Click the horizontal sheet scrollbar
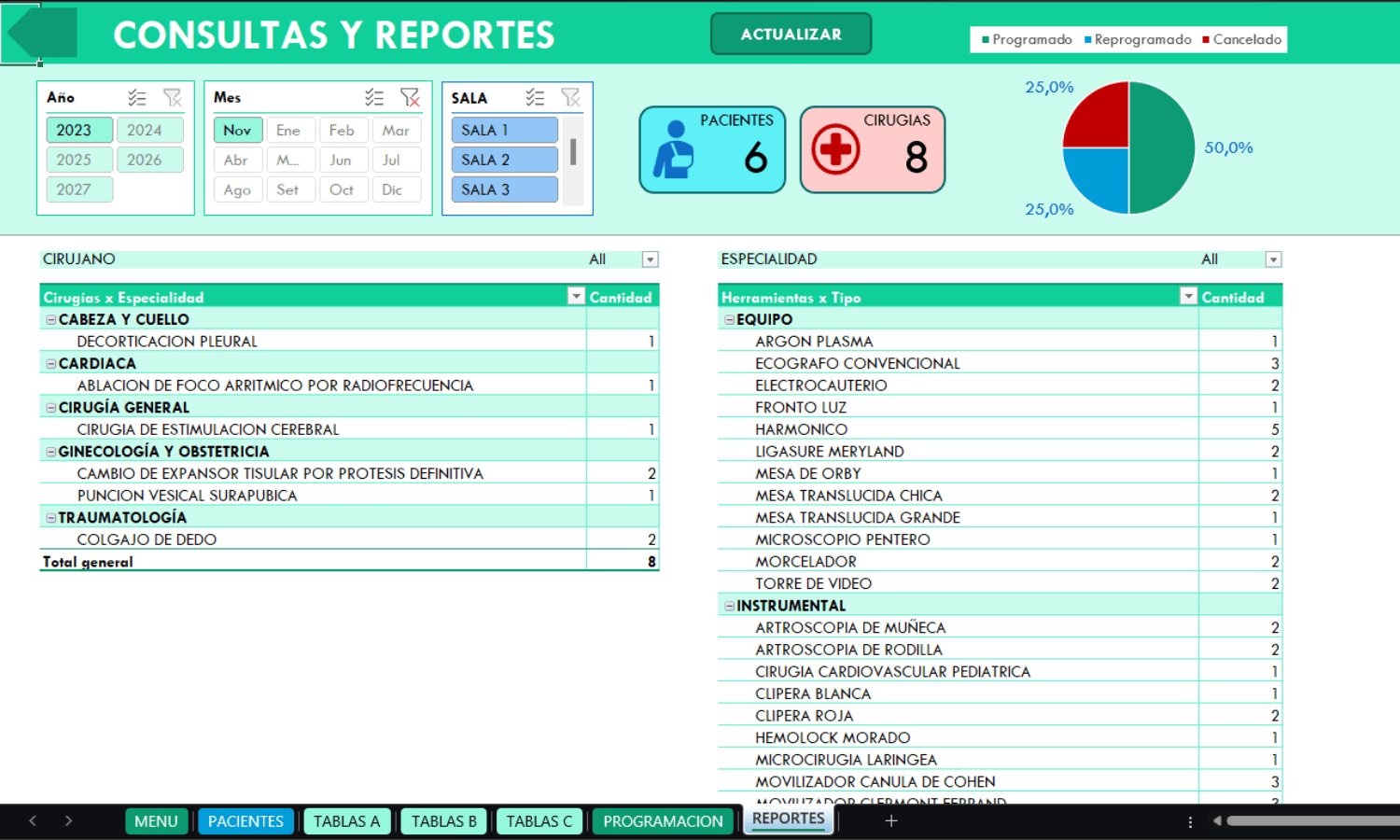This screenshot has height=840, width=1400. coord(1311,821)
